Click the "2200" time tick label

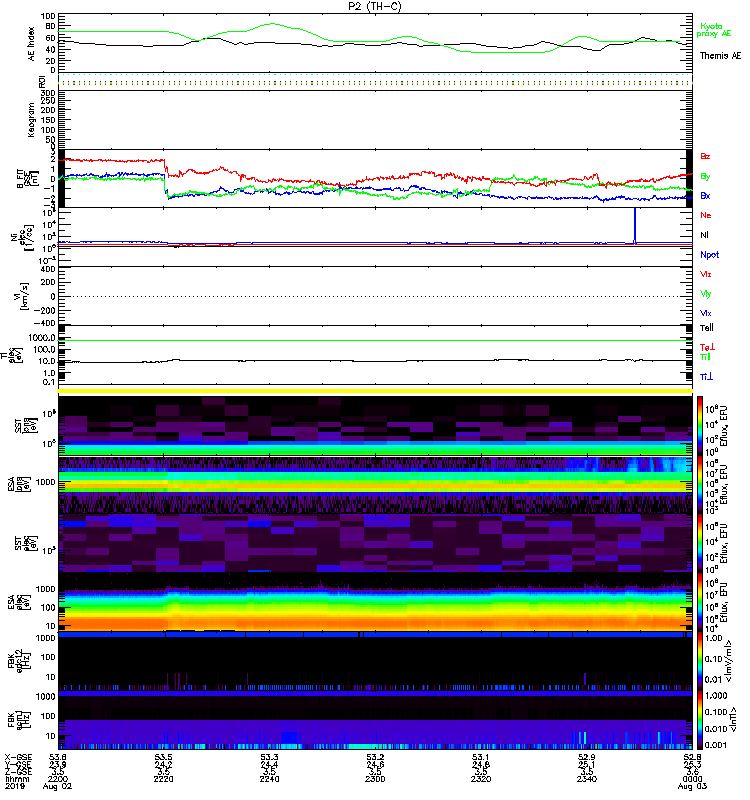point(58,779)
